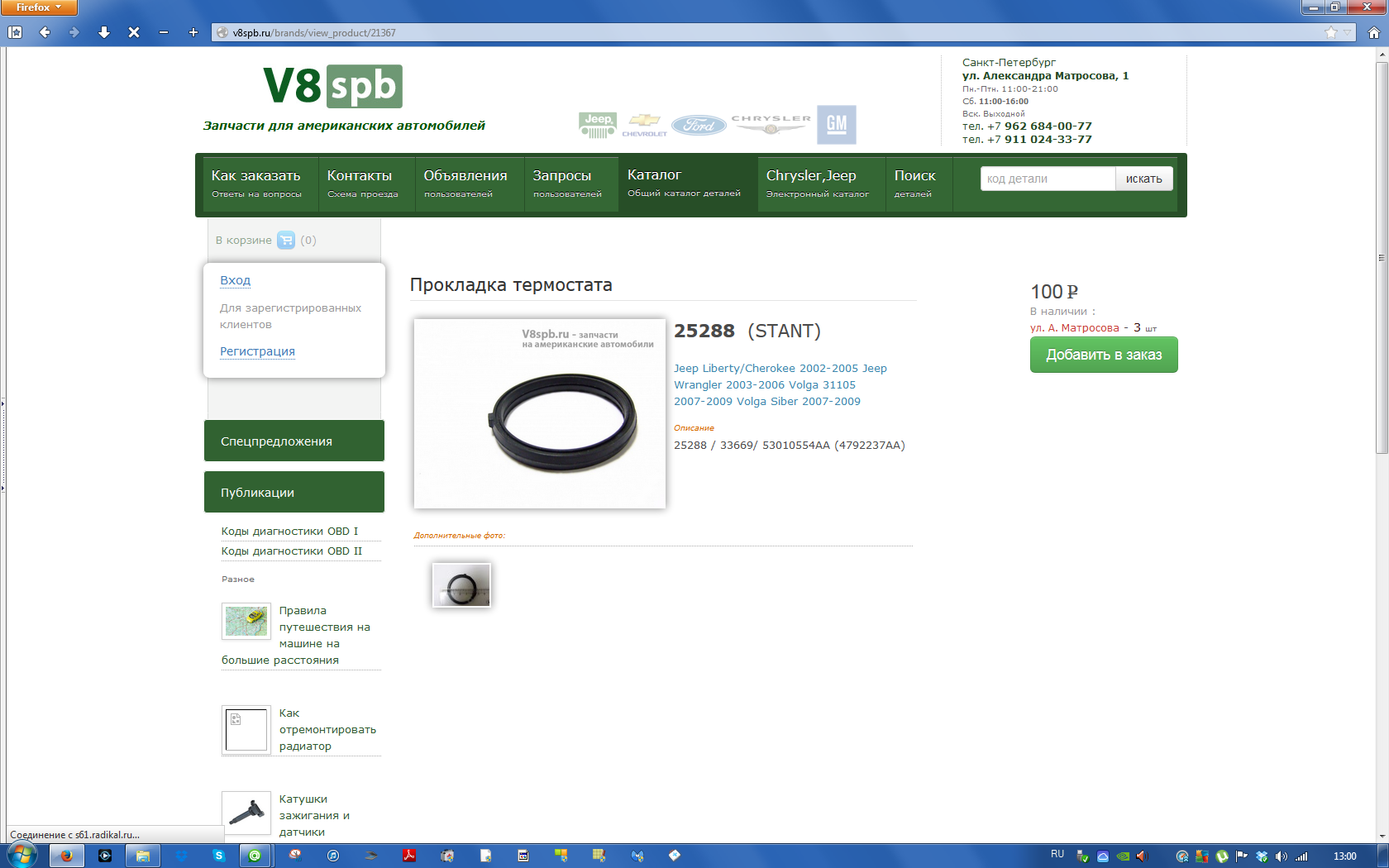Screen dimensions: 1389x868
Task: Open the bookmark star dropdown arrow
Action: [x=1348, y=32]
